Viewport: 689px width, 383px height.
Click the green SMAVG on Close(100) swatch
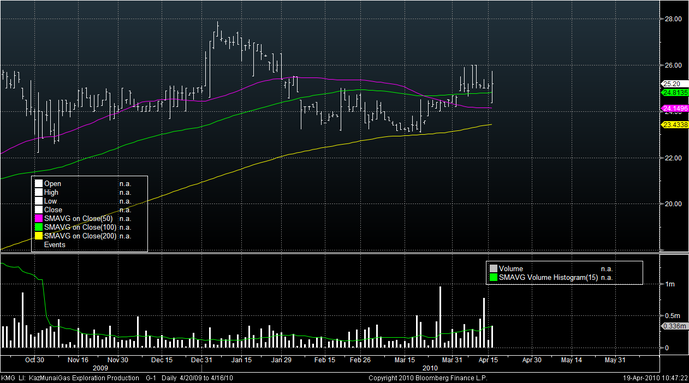pos(39,227)
